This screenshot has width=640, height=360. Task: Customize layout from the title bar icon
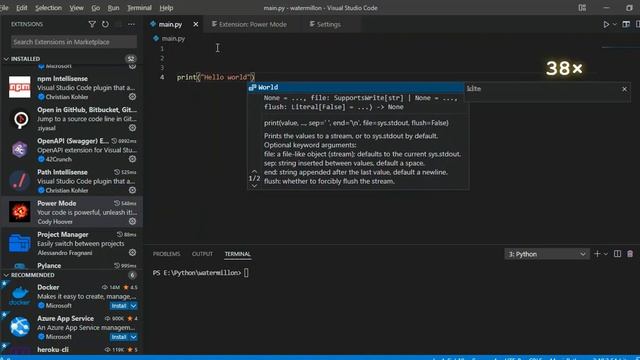coord(582,8)
